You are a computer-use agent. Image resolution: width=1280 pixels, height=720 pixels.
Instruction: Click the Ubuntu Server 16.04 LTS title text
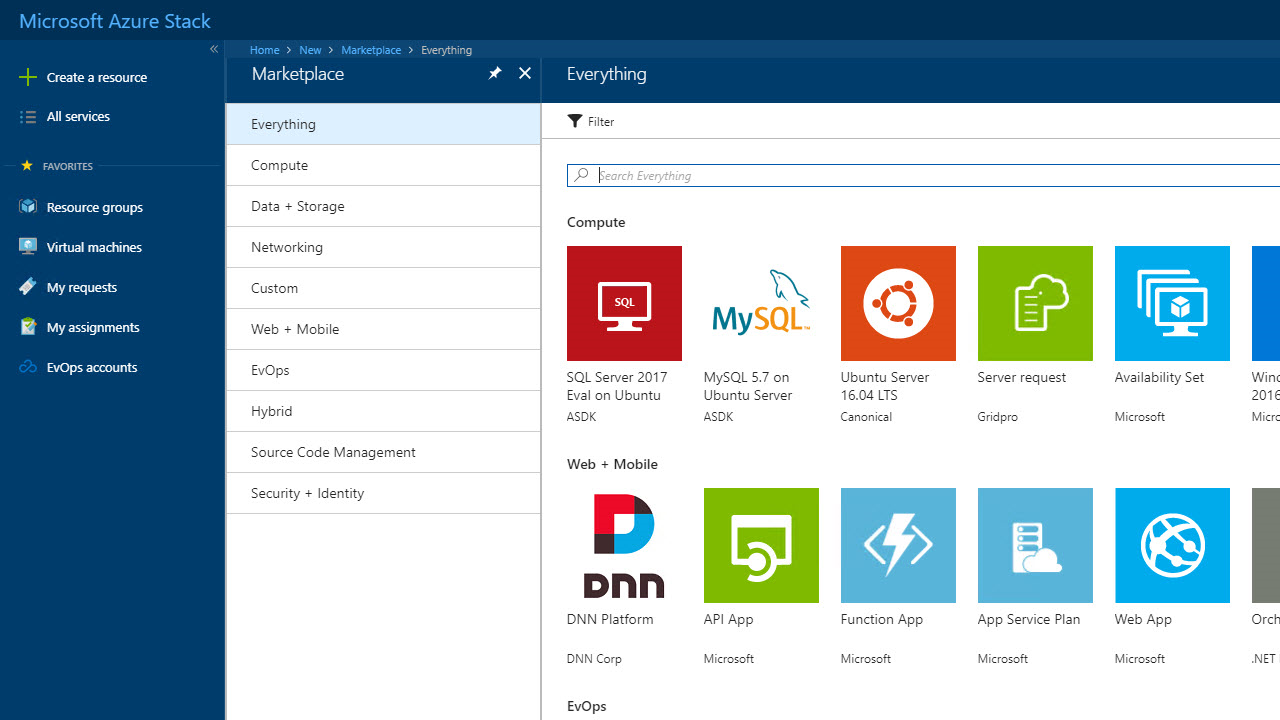tap(885, 386)
